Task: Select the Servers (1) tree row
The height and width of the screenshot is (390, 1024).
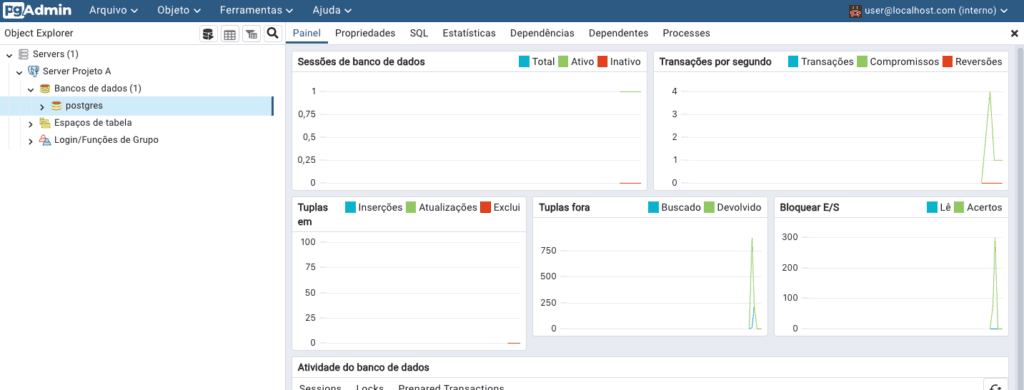Action: click(x=136, y=54)
